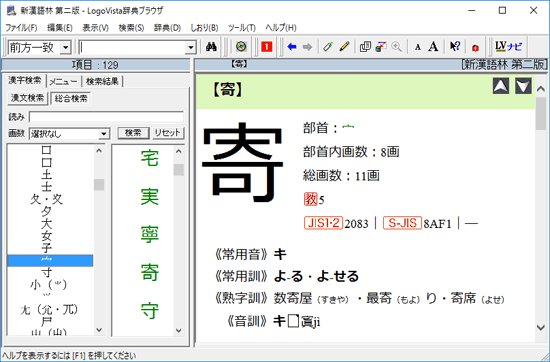The image size is (550, 362).
Task: Click the gray forward arrow
Action: (x=307, y=47)
